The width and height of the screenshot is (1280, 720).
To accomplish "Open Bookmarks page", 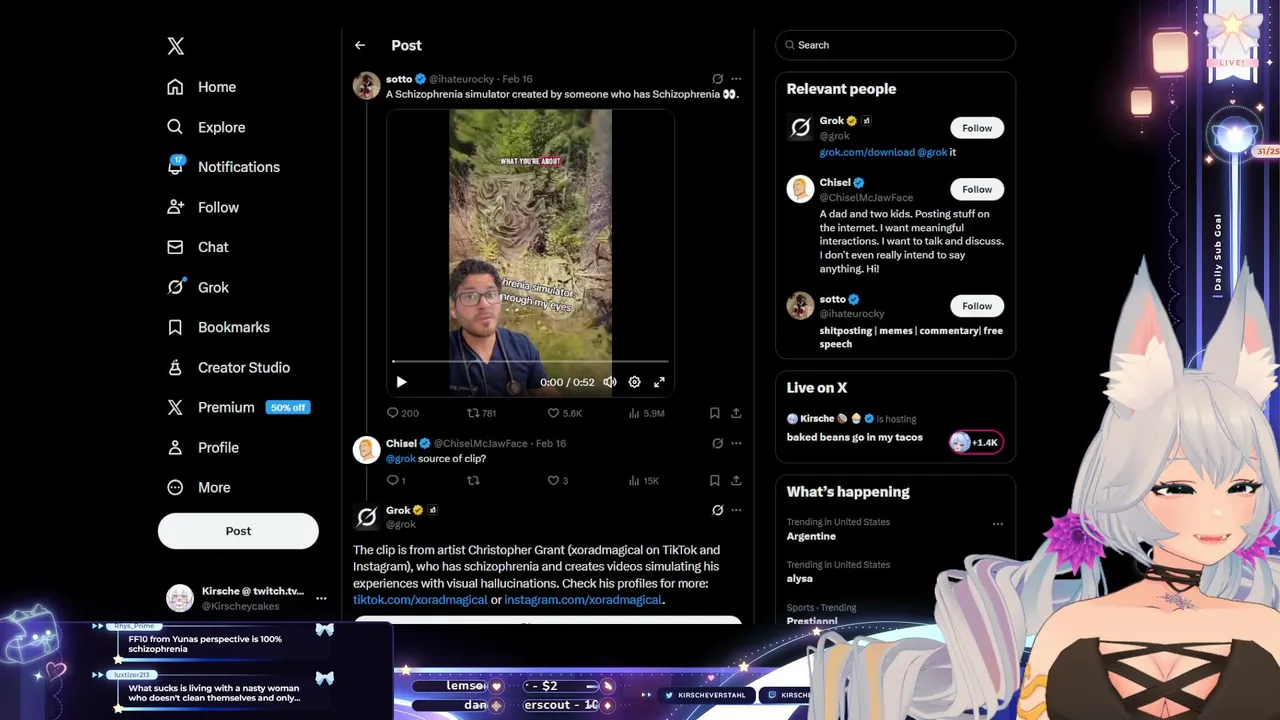I will point(218,327).
